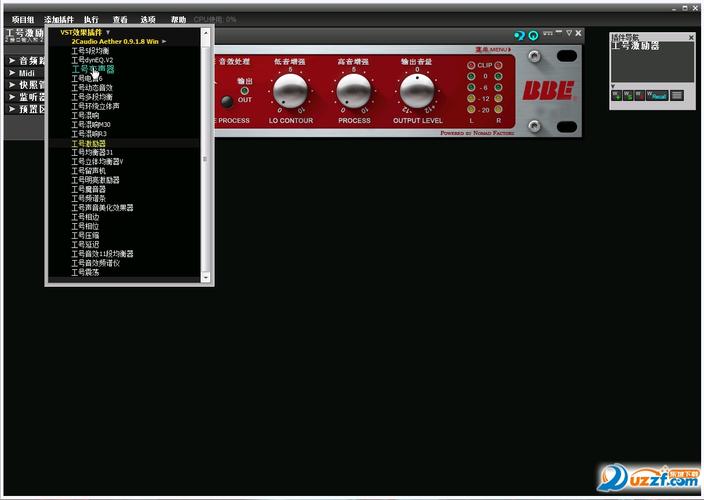Click the list-lines icon in 插件导航
704x500 pixels.
pyautogui.click(x=677, y=95)
